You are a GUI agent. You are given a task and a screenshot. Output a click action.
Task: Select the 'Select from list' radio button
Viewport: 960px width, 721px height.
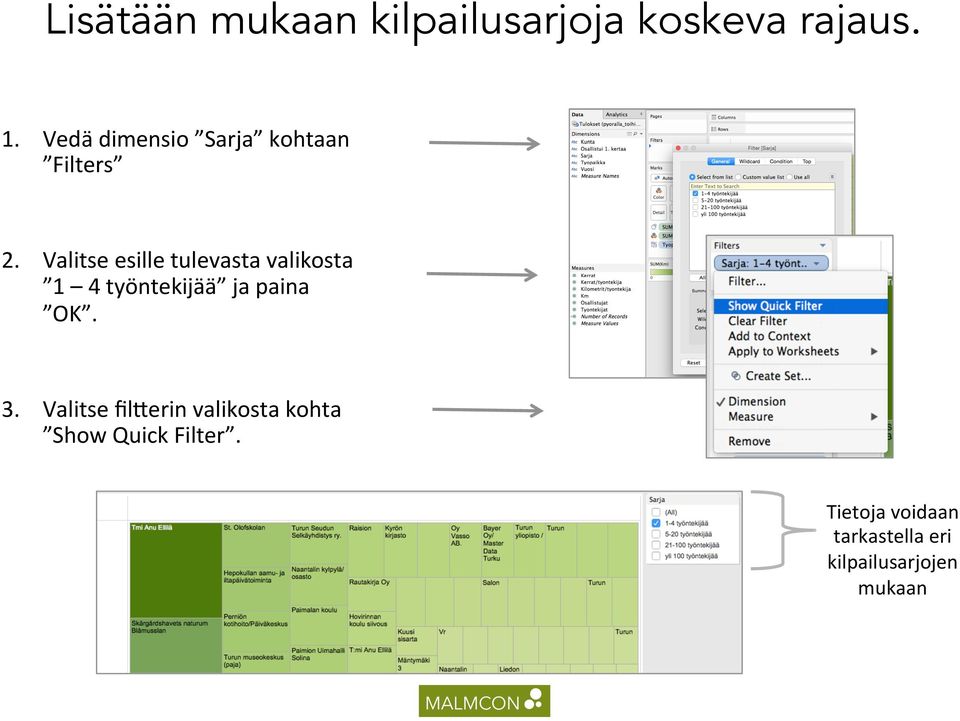click(x=692, y=177)
